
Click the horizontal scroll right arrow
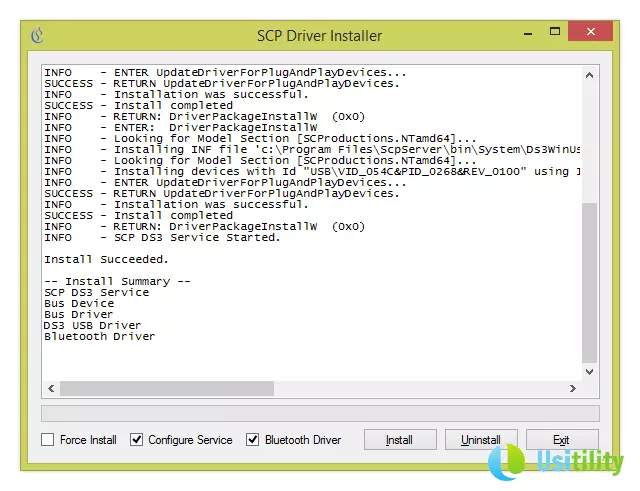pyautogui.click(x=574, y=388)
